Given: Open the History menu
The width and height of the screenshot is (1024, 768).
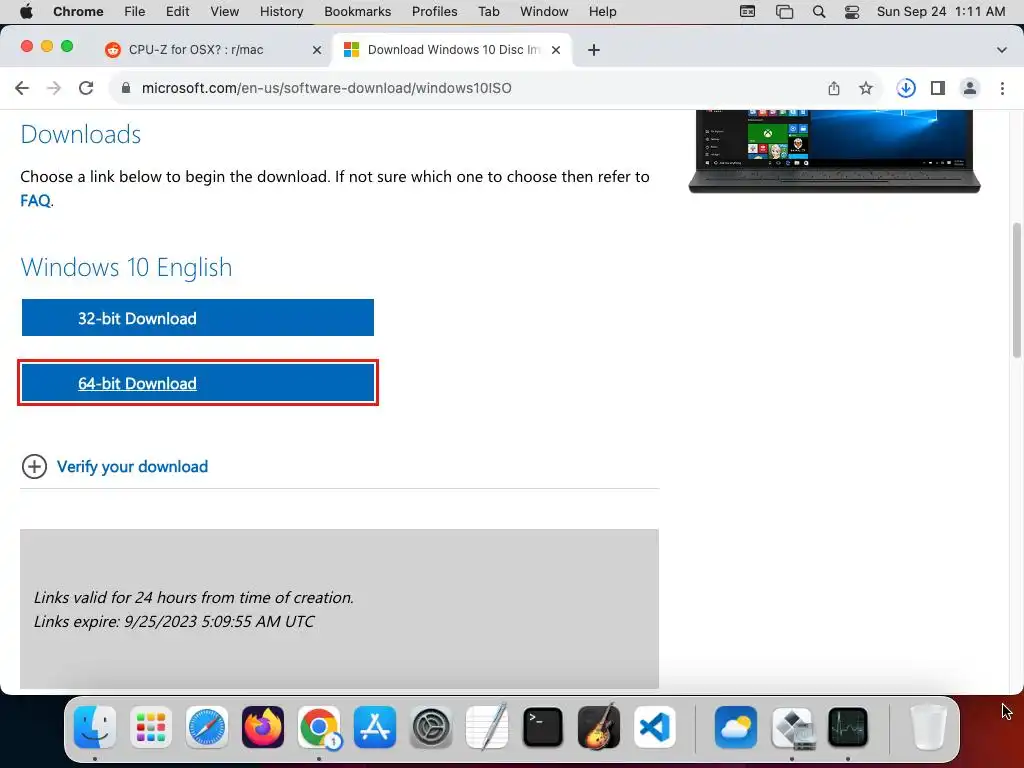Looking at the screenshot, I should (x=281, y=12).
